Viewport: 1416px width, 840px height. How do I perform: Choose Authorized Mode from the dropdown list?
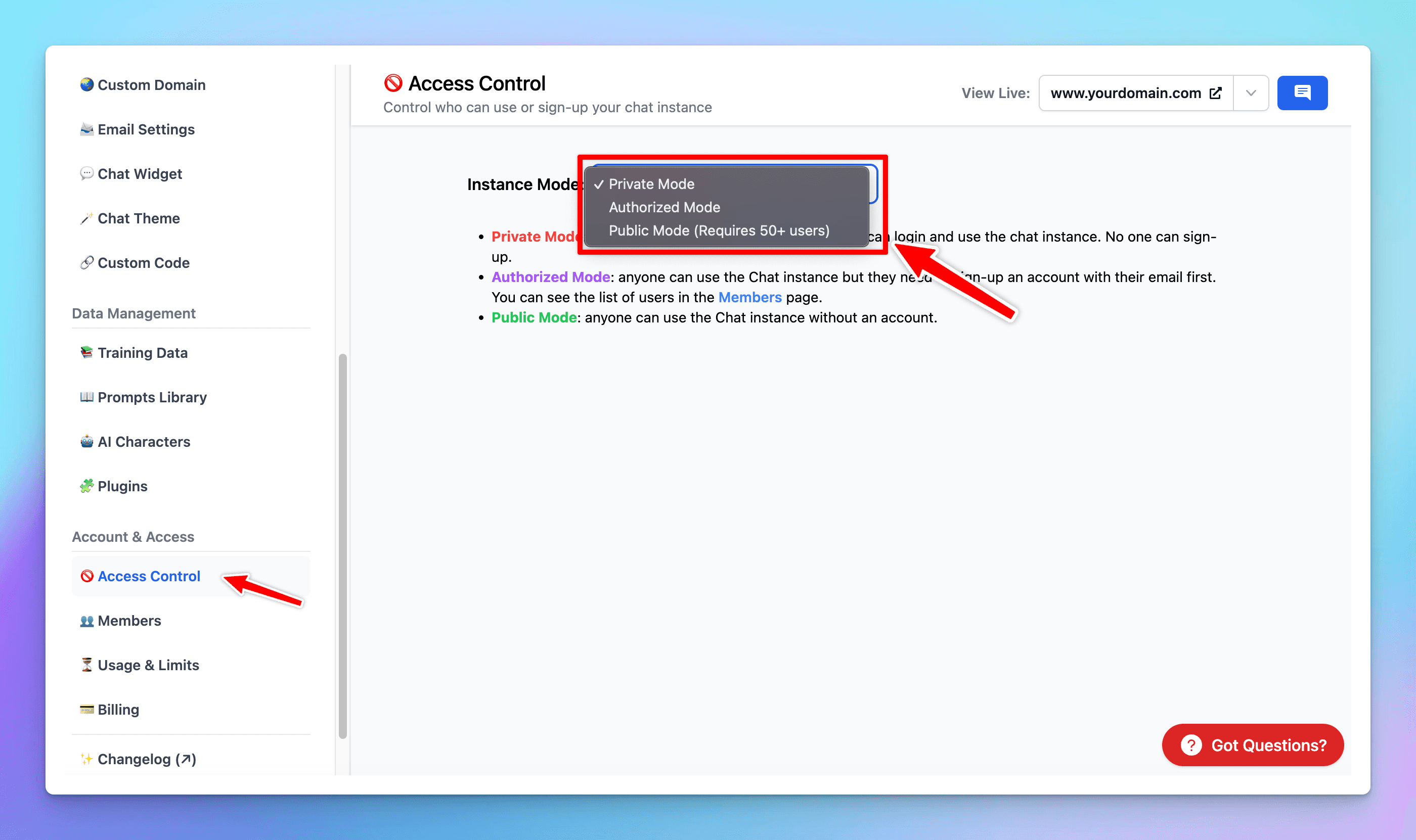664,207
